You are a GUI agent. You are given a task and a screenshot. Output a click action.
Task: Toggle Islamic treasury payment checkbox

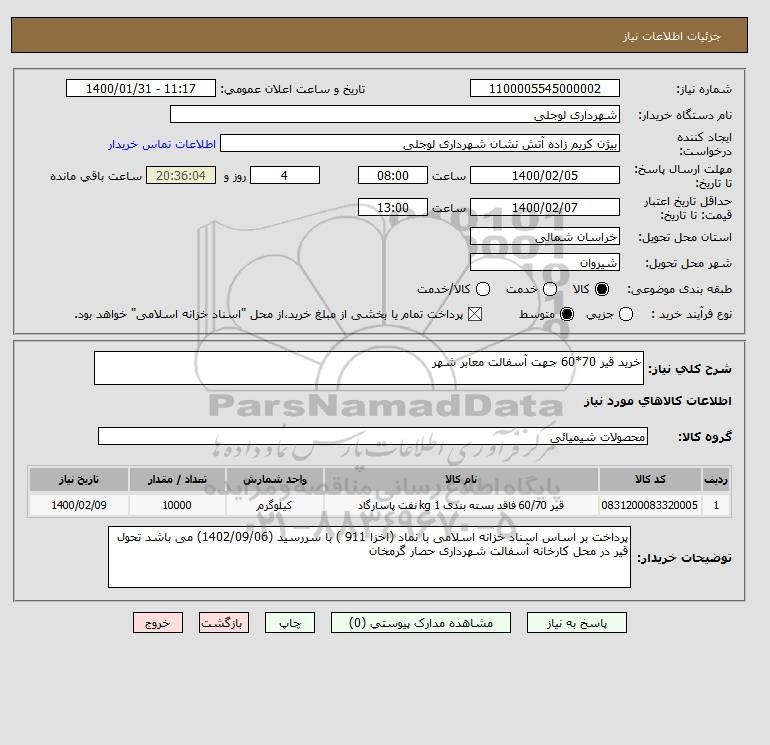point(475,314)
